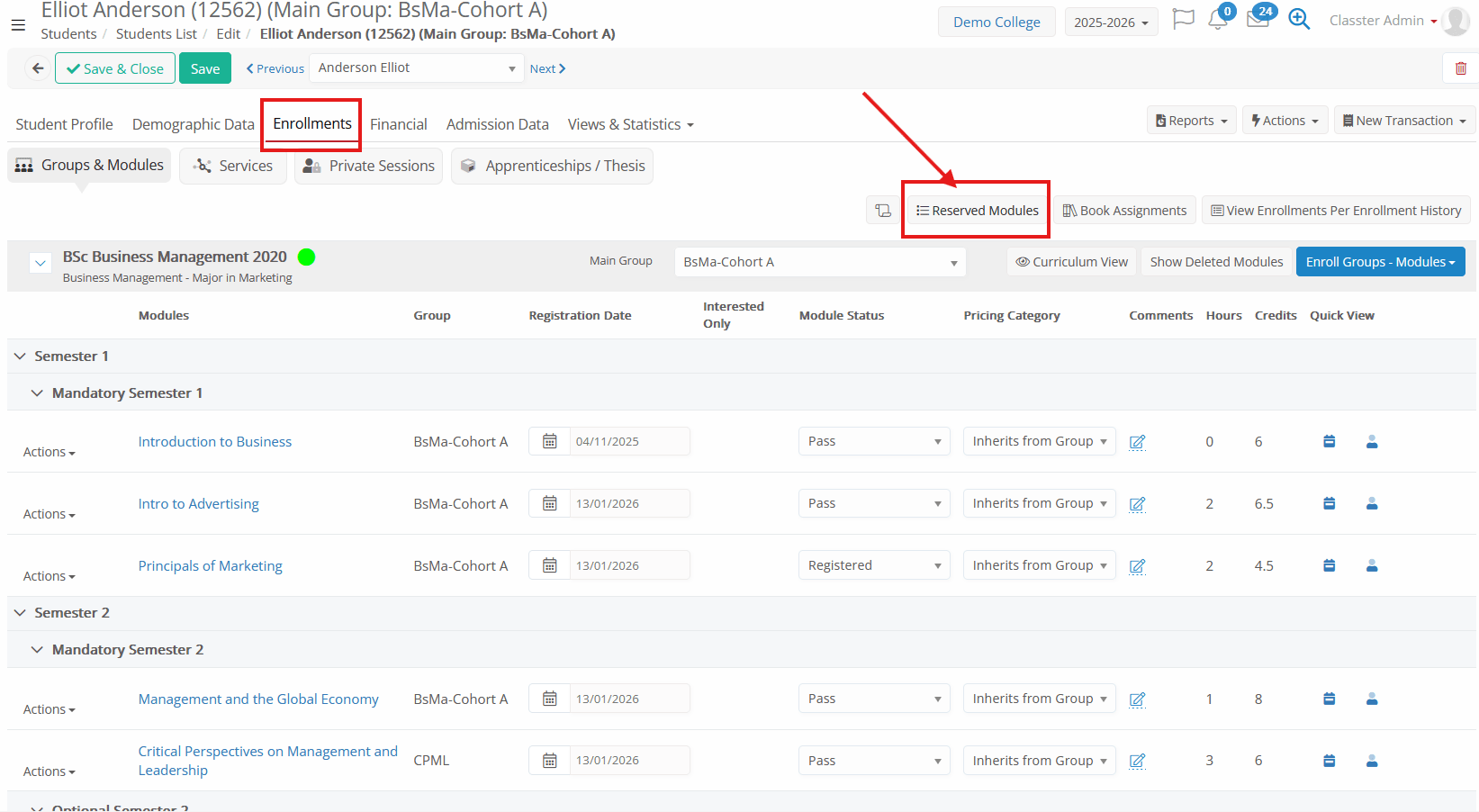Viewport: 1479px width, 812px height.
Task: Select the Private Sessions sub-tab
Action: (369, 167)
